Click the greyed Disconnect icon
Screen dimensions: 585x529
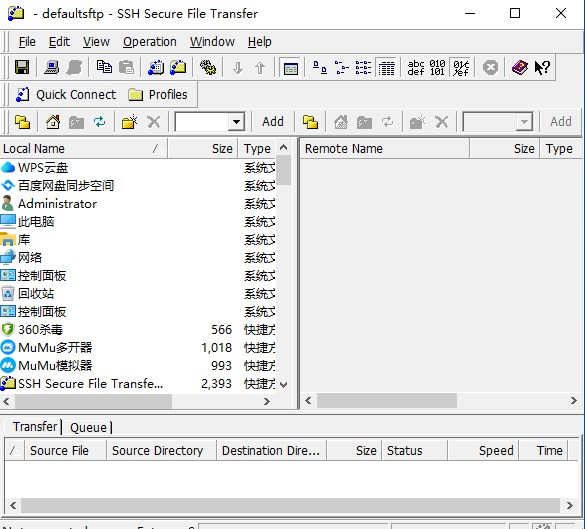[x=74, y=68]
